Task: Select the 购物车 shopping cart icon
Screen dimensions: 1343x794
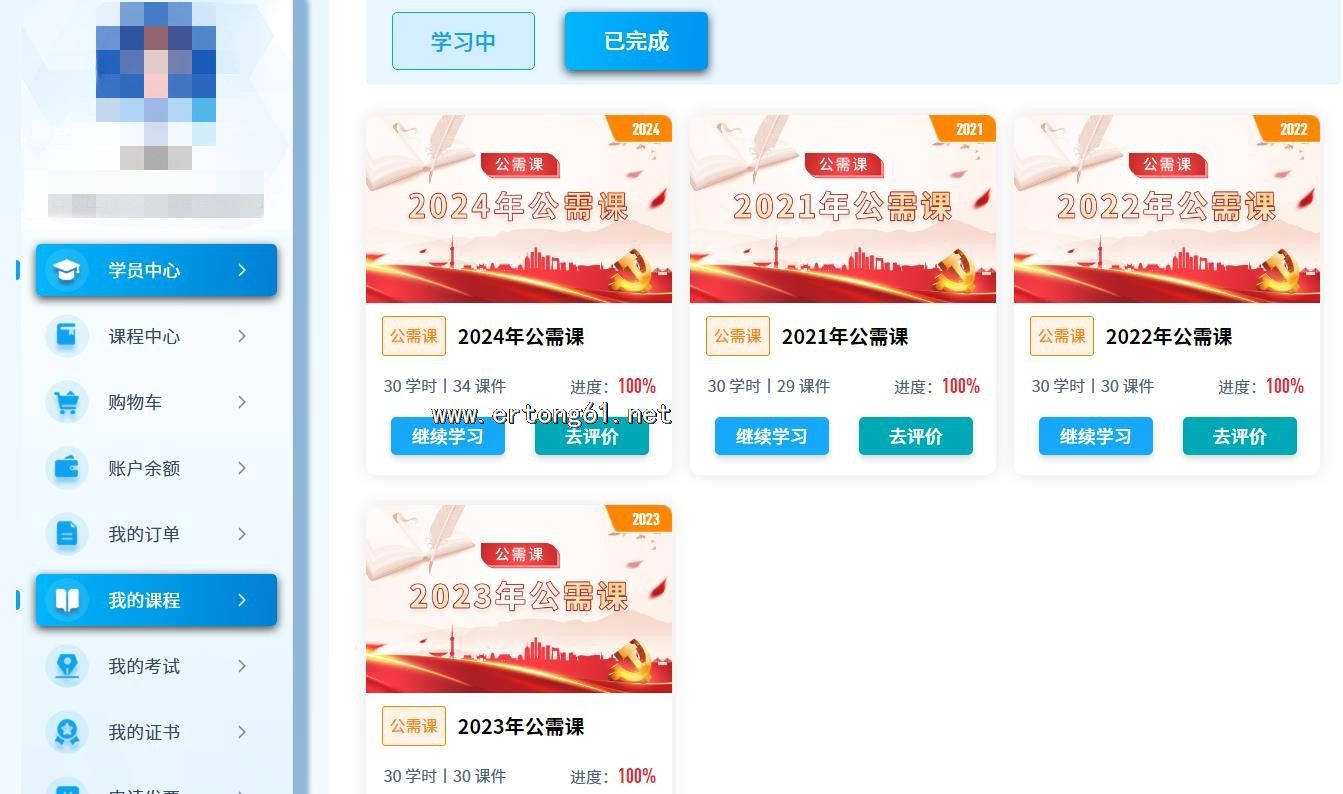Action: 67,402
